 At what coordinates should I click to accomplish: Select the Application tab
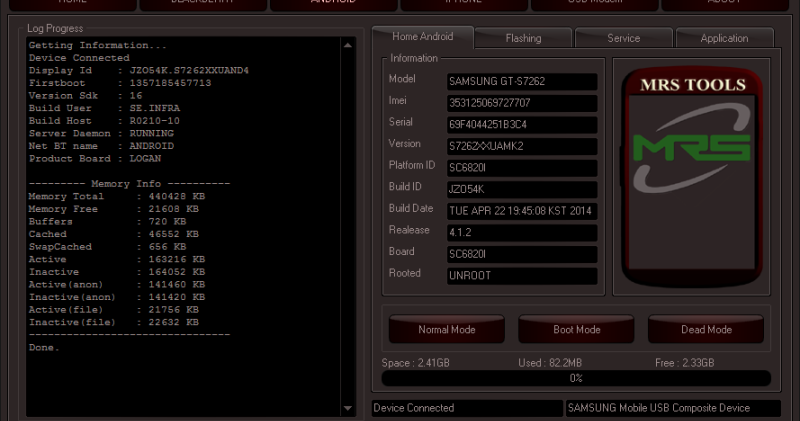click(x=724, y=38)
